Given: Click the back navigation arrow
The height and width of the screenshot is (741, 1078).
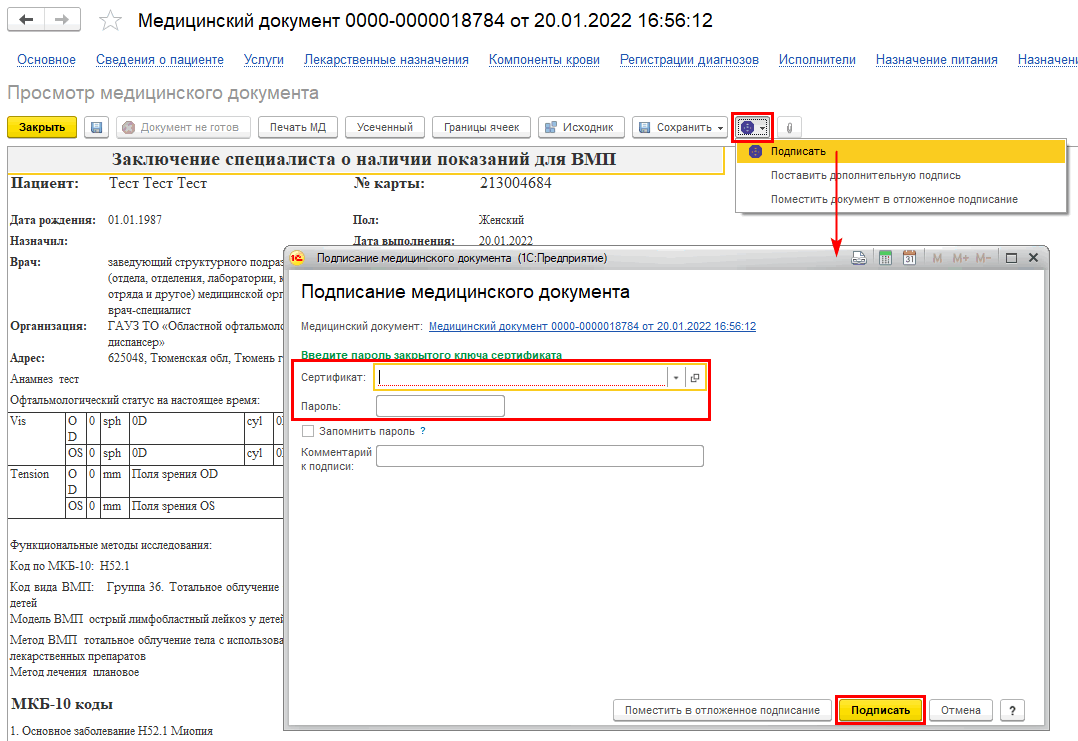Looking at the screenshot, I should tap(27, 21).
